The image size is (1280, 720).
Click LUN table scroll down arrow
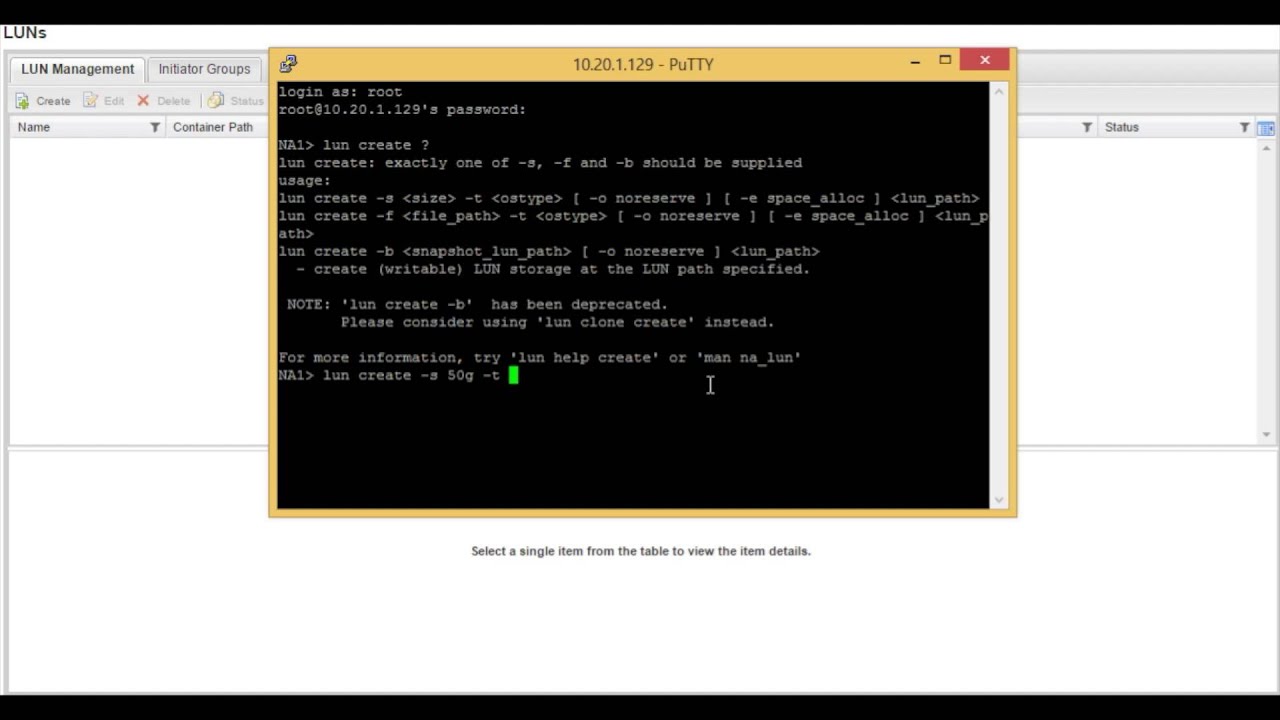click(x=1266, y=434)
